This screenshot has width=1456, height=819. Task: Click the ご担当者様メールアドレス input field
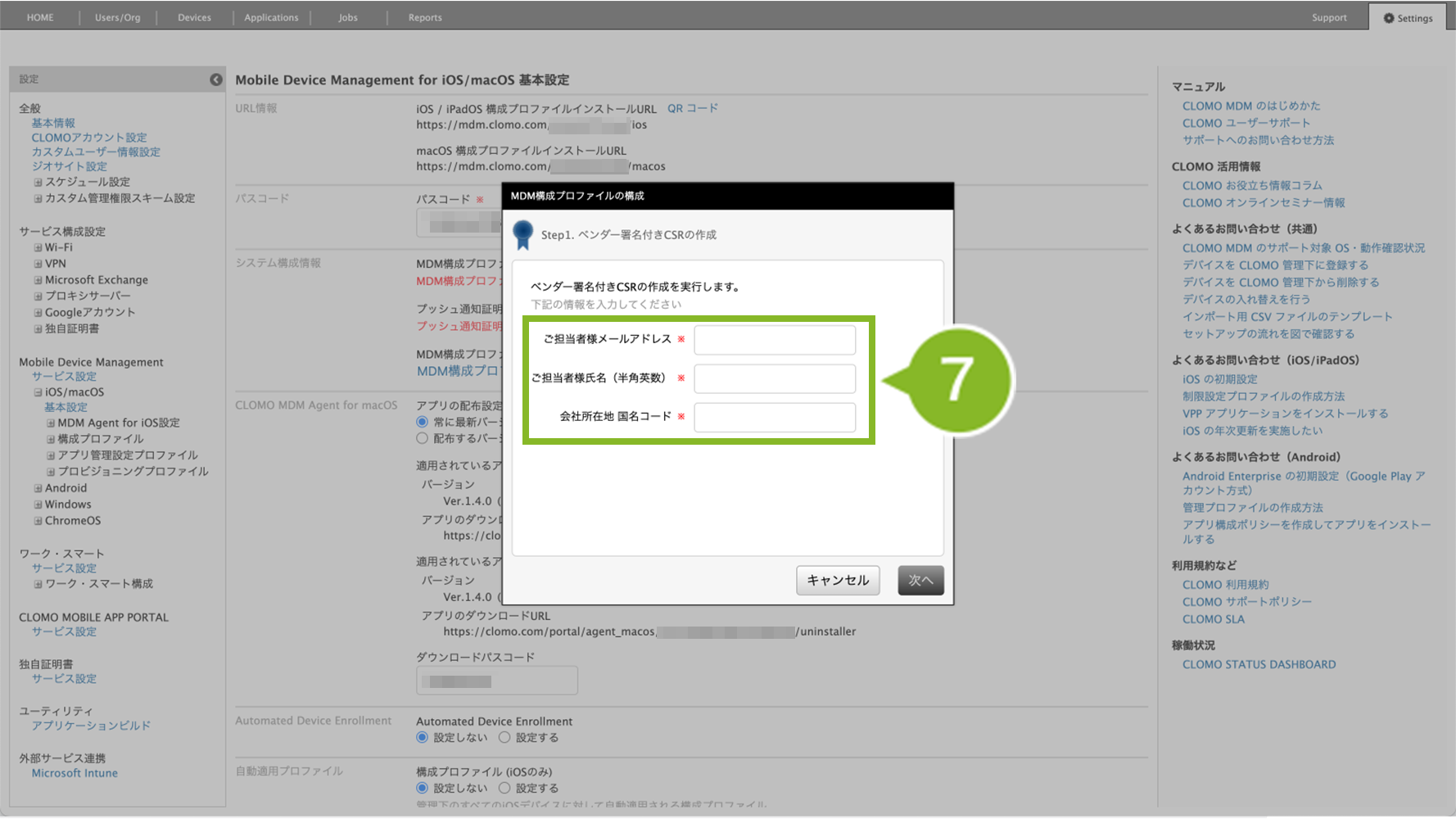pos(774,340)
